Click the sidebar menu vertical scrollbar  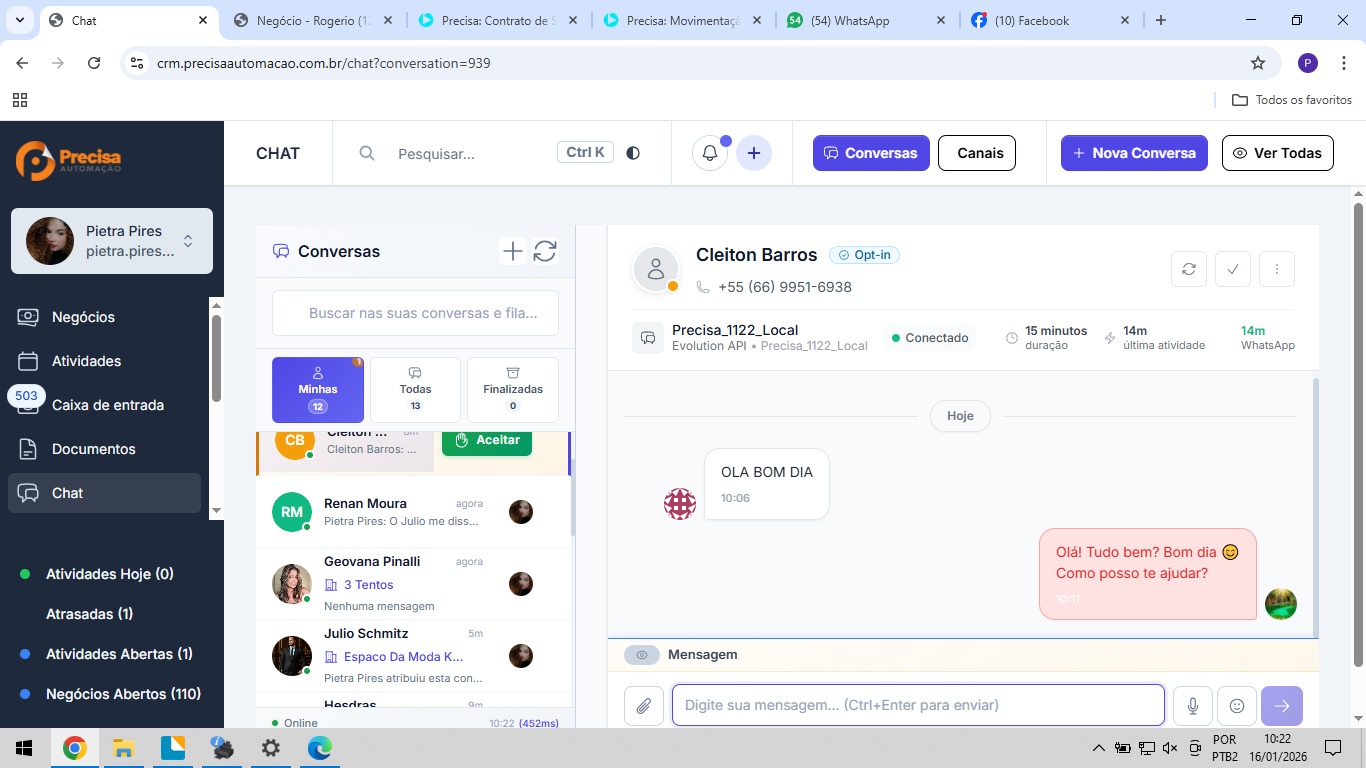coord(216,360)
